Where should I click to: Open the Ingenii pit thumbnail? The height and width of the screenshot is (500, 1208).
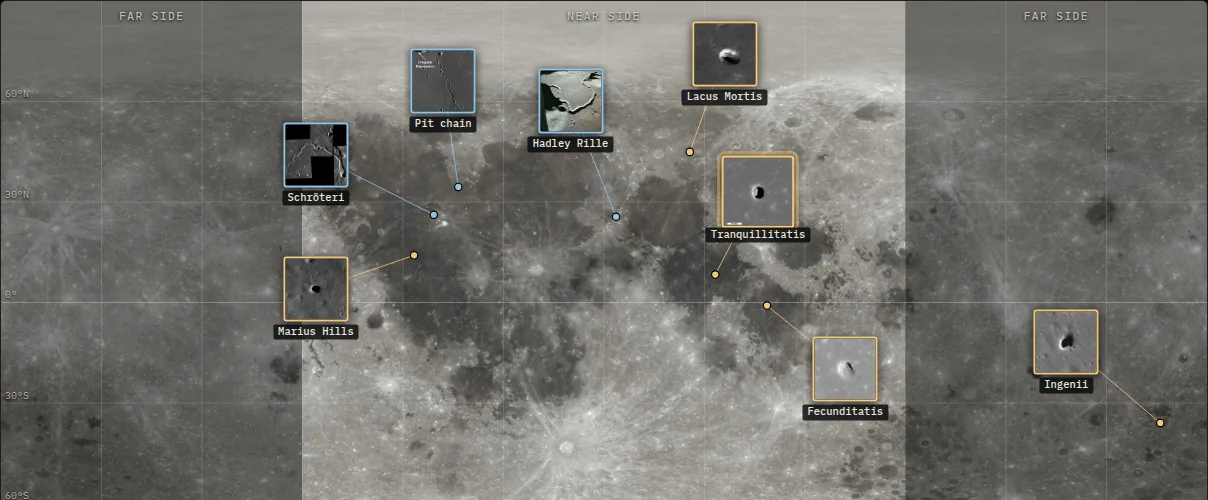(1066, 342)
